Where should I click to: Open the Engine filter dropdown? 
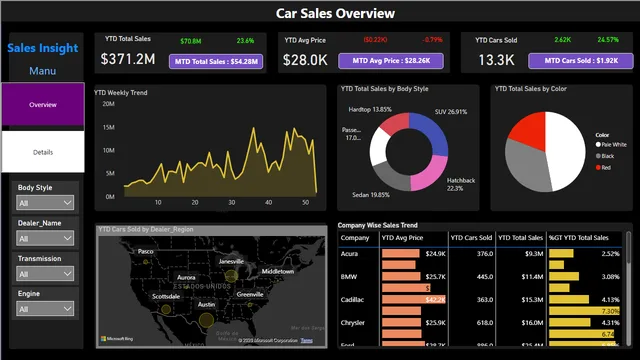tap(45, 309)
